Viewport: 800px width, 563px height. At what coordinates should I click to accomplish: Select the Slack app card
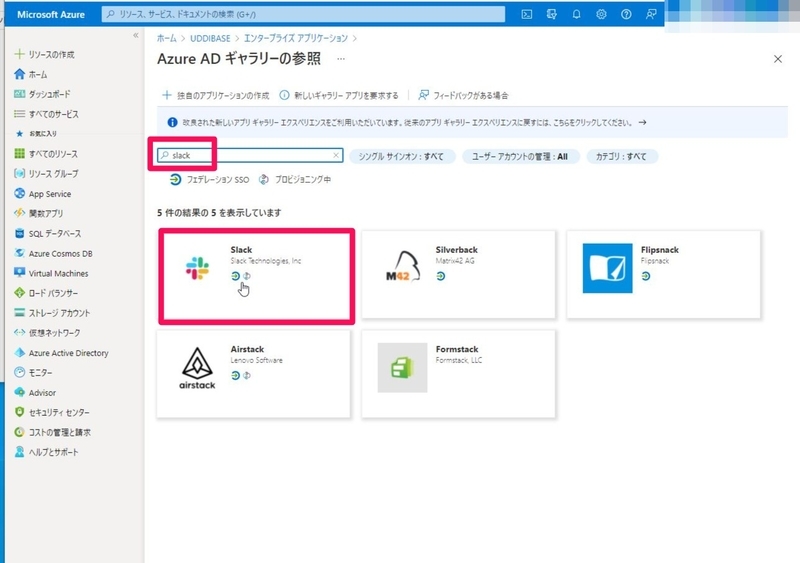point(256,276)
